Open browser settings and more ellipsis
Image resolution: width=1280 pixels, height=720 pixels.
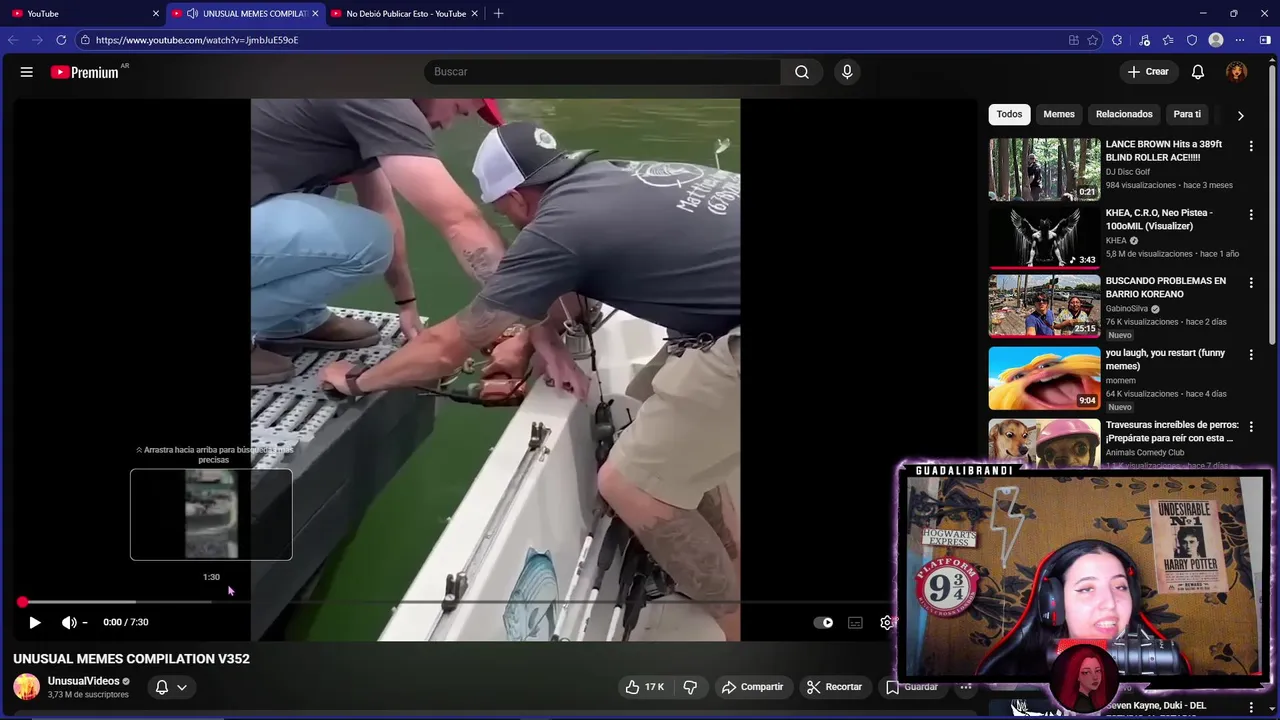(1240, 40)
